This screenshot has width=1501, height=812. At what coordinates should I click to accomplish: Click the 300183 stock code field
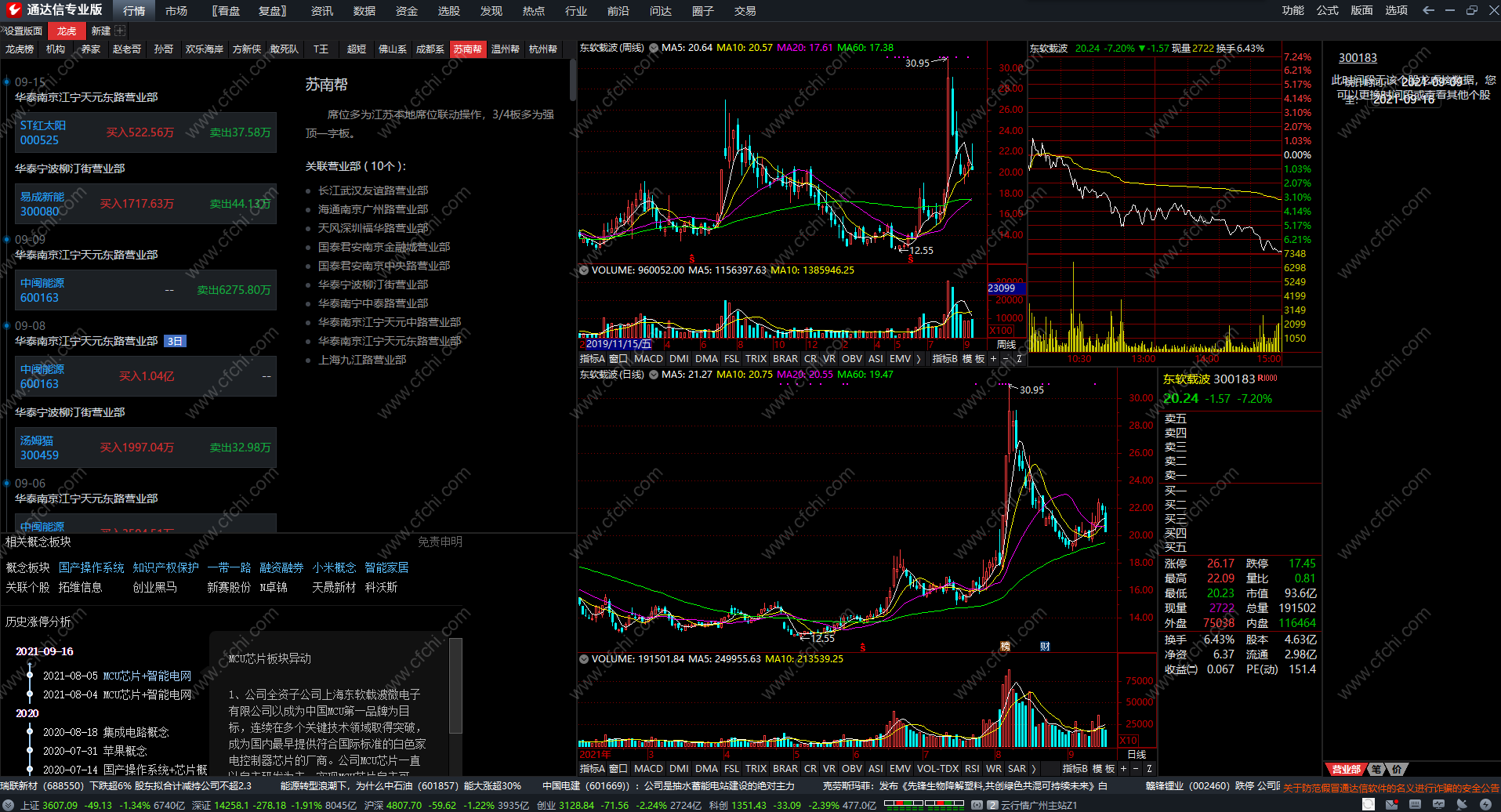(x=1358, y=58)
